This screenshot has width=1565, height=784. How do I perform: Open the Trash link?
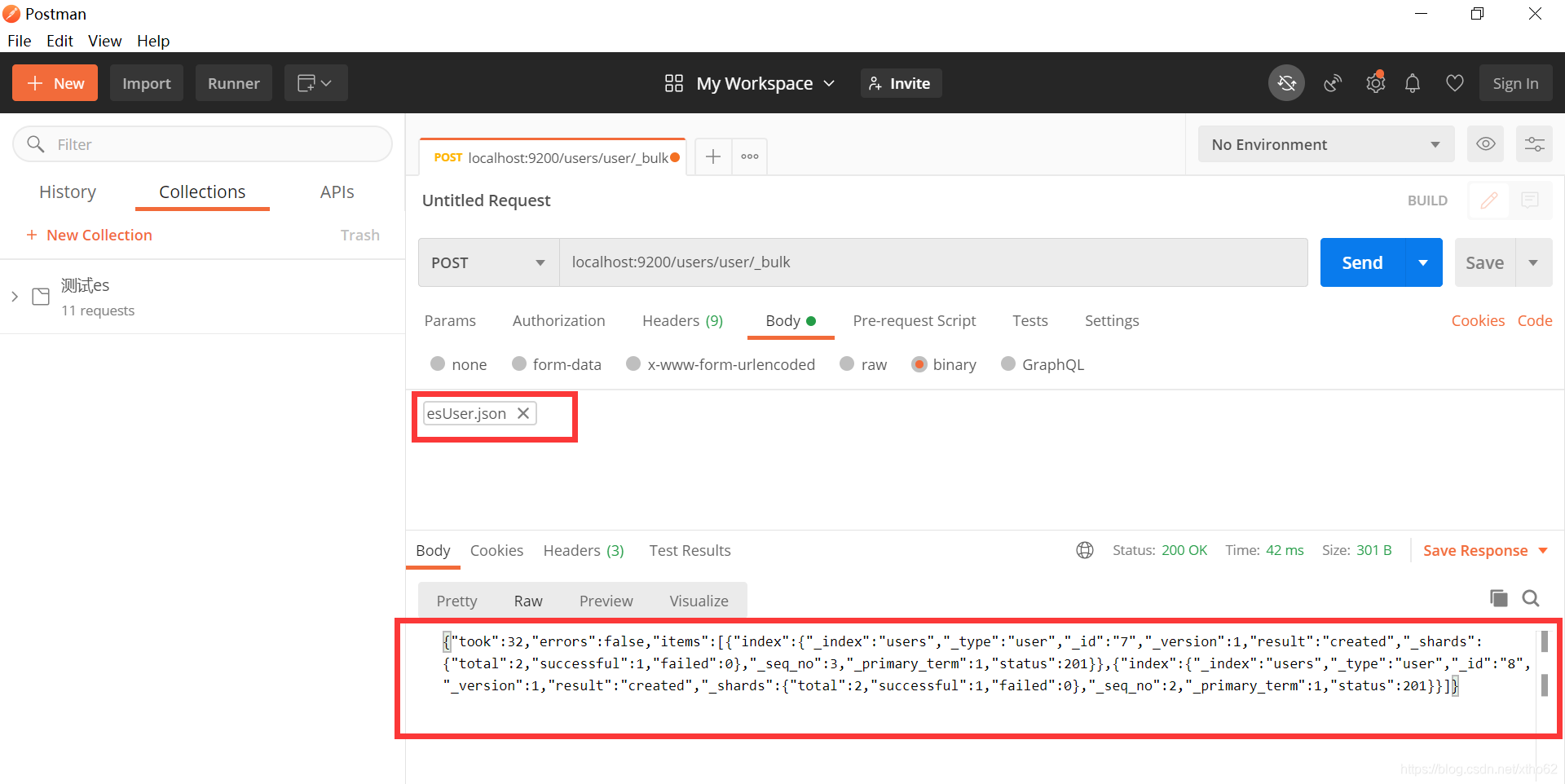(359, 235)
